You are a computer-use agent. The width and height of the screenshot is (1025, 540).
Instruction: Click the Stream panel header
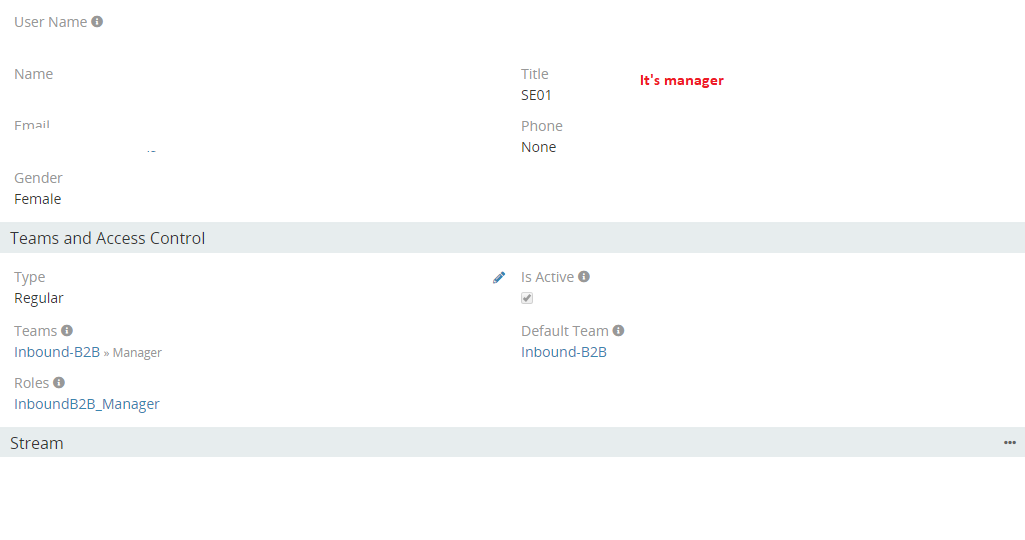(x=37, y=443)
